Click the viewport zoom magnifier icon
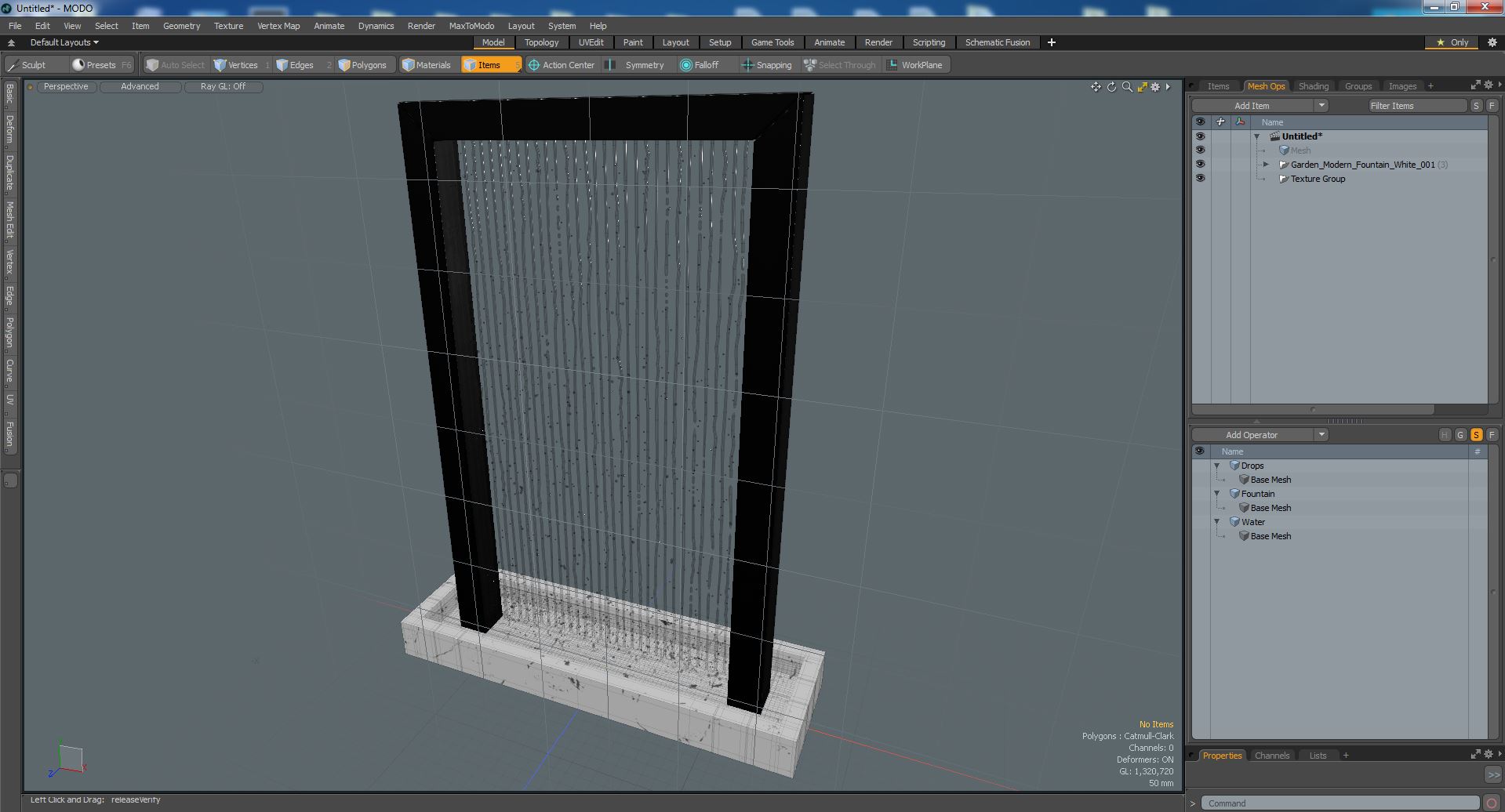The width and height of the screenshot is (1505, 812). [1127, 87]
